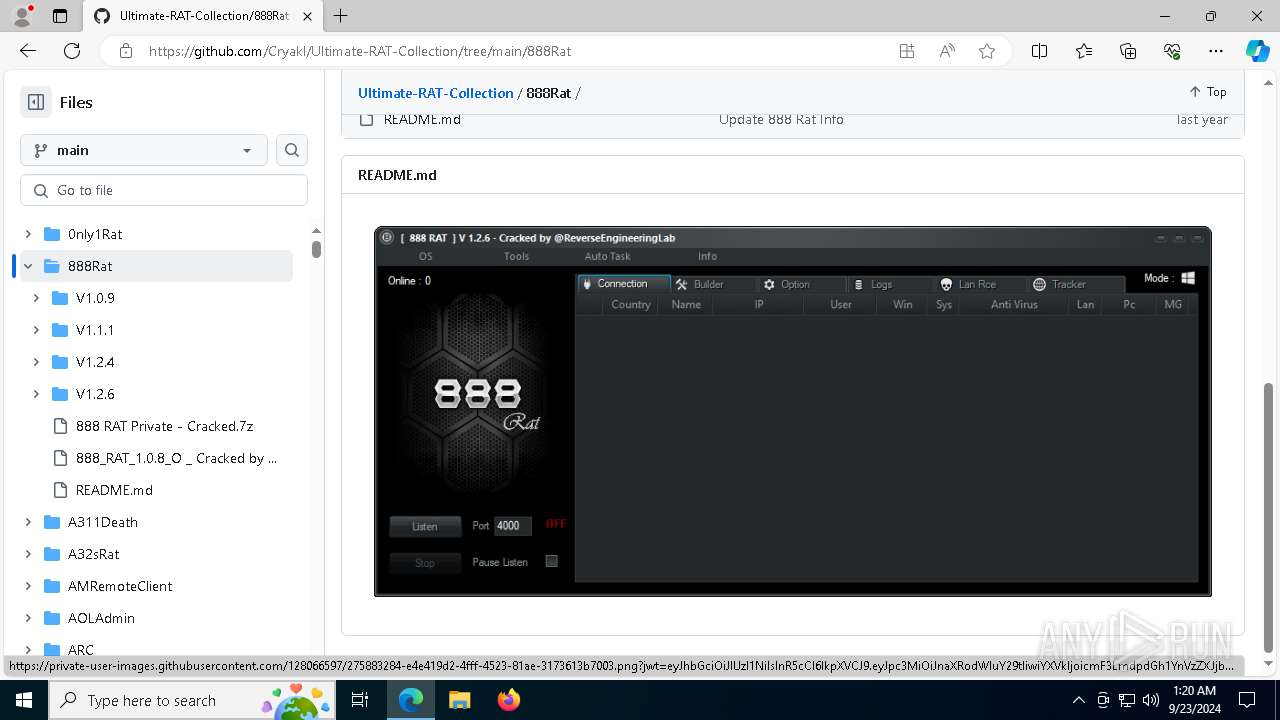The width and height of the screenshot is (1280, 720).
Task: View site information lock icon
Action: [x=126, y=51]
